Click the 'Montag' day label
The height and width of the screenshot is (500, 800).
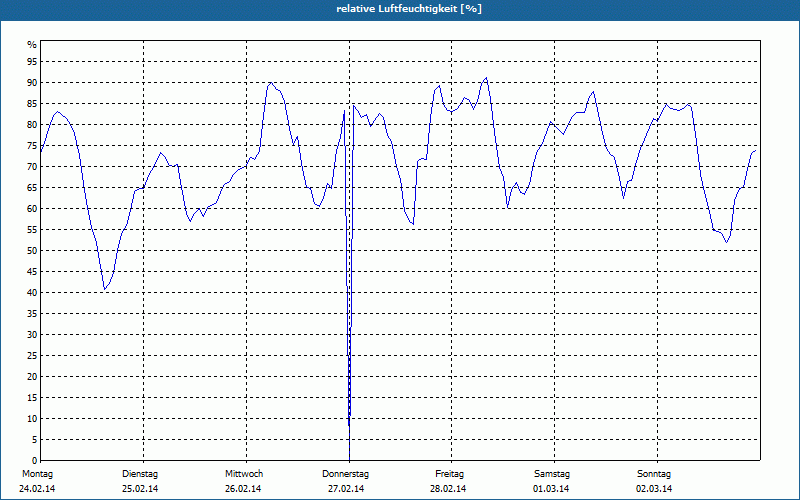click(37, 474)
